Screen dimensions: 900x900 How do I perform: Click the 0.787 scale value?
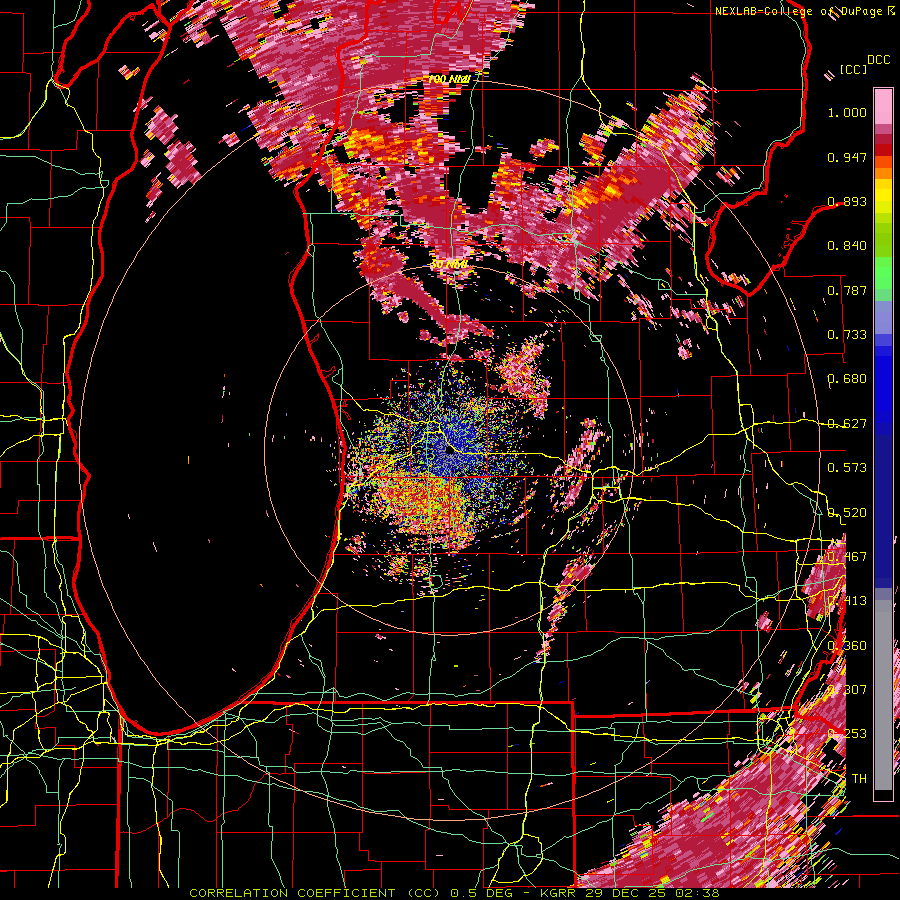[847, 290]
